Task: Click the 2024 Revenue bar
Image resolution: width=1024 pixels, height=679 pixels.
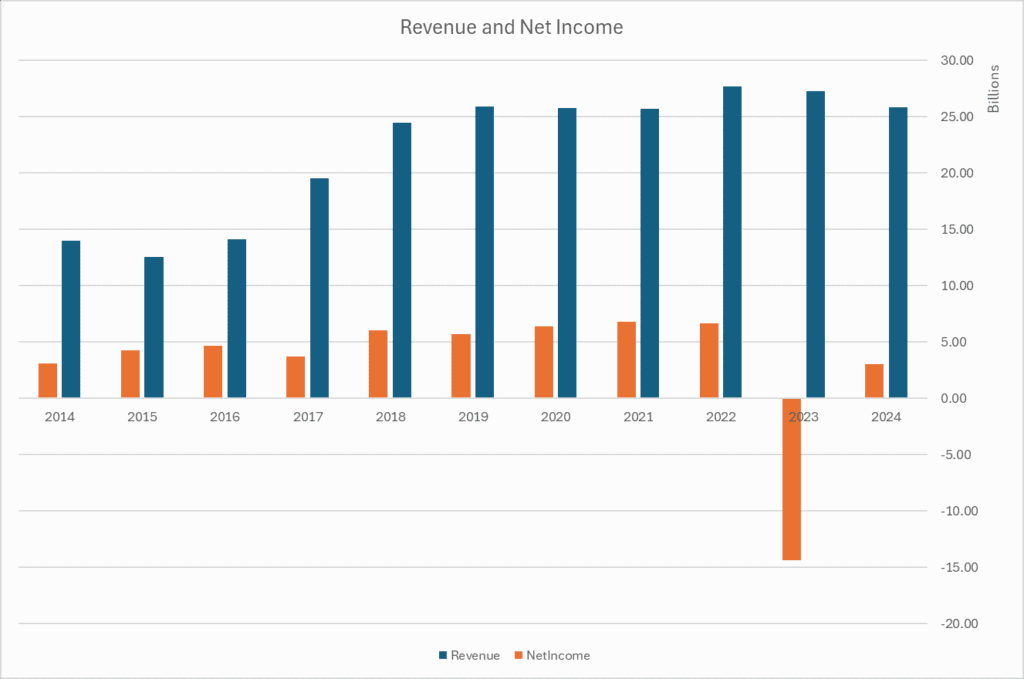Action: (x=898, y=252)
